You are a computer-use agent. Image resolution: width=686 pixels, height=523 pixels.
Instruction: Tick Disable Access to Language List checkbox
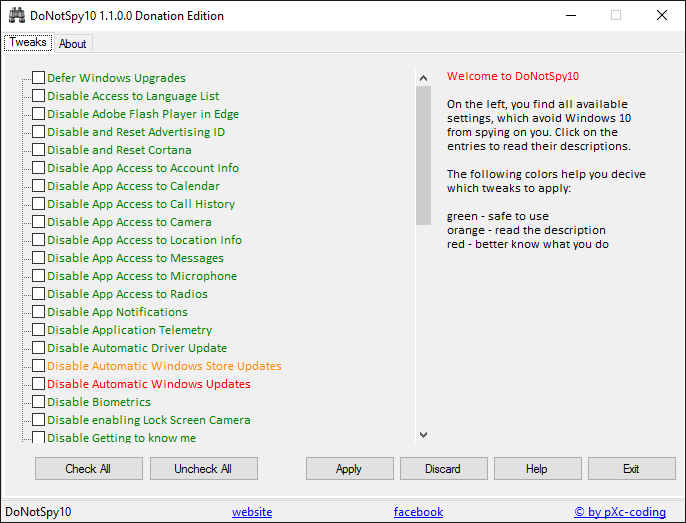point(38,95)
